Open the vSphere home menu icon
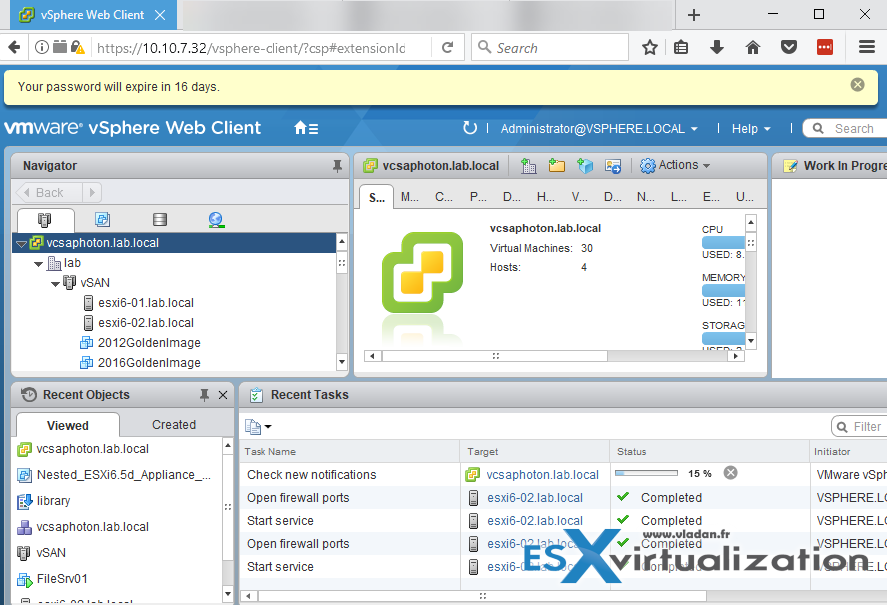The height and width of the screenshot is (605, 887). click(x=306, y=128)
